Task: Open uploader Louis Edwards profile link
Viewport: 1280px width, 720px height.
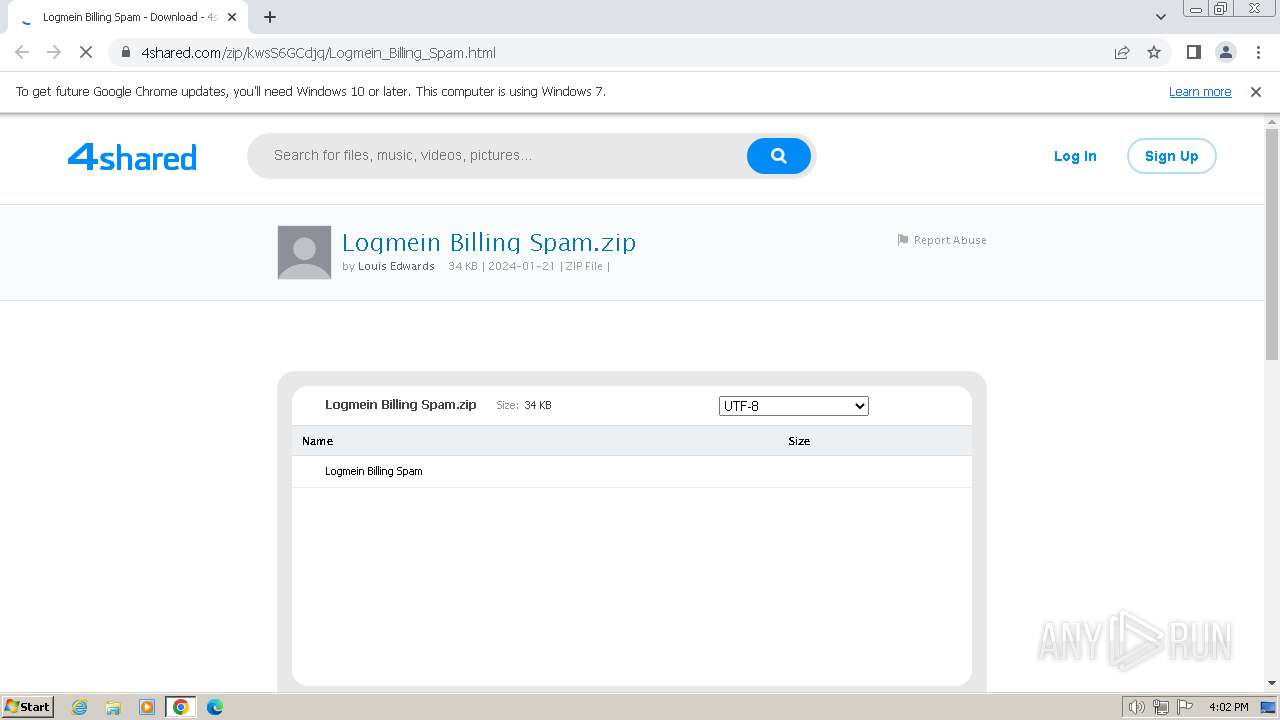Action: pyautogui.click(x=396, y=266)
